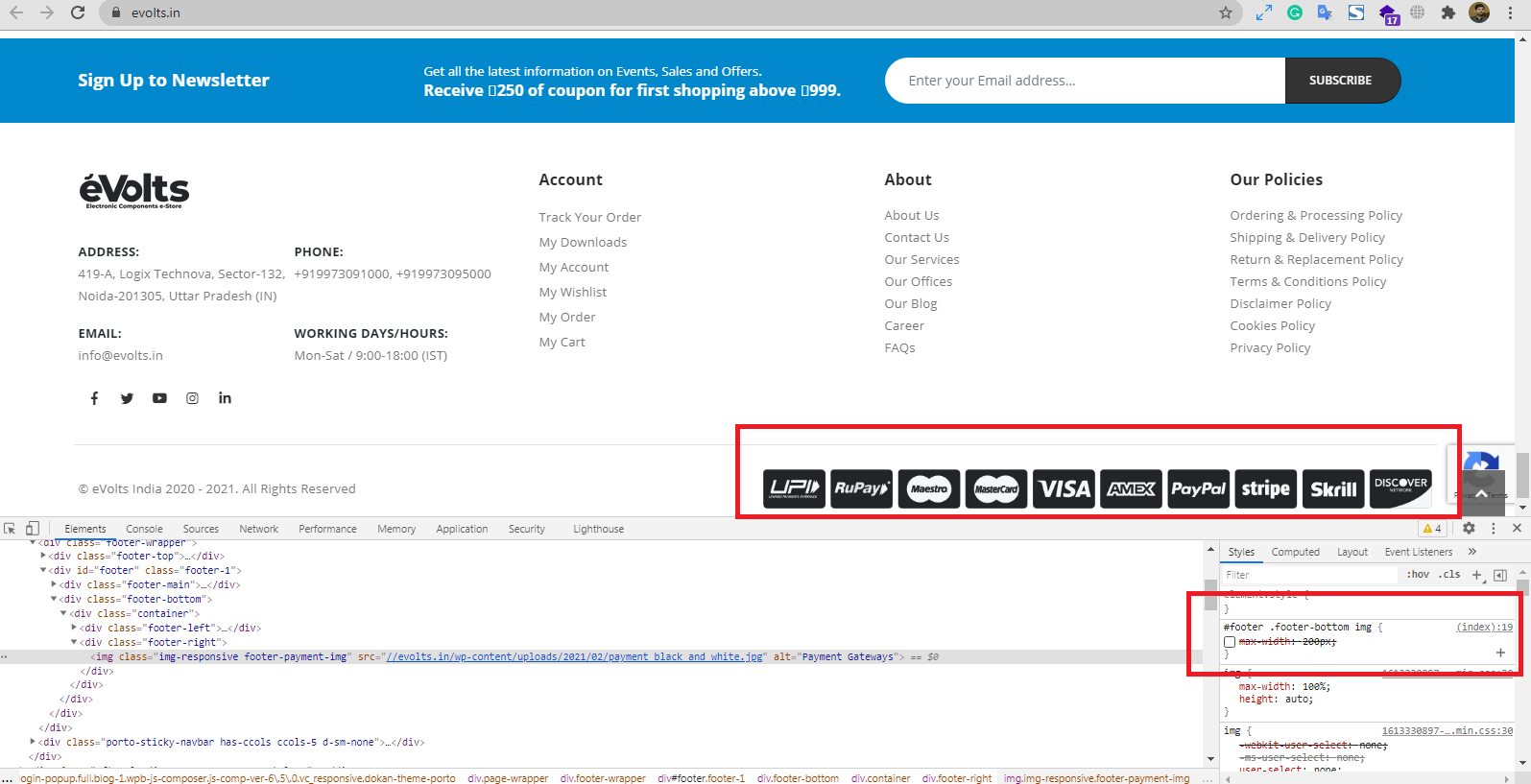Viewport: 1531px width, 784px height.
Task: Toggle the device toolbar in DevTools
Action: tap(33, 529)
